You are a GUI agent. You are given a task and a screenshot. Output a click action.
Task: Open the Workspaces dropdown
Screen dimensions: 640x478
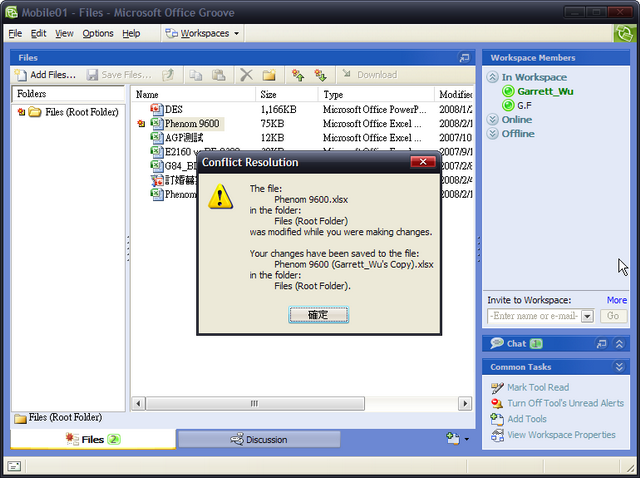pyautogui.click(x=202, y=33)
